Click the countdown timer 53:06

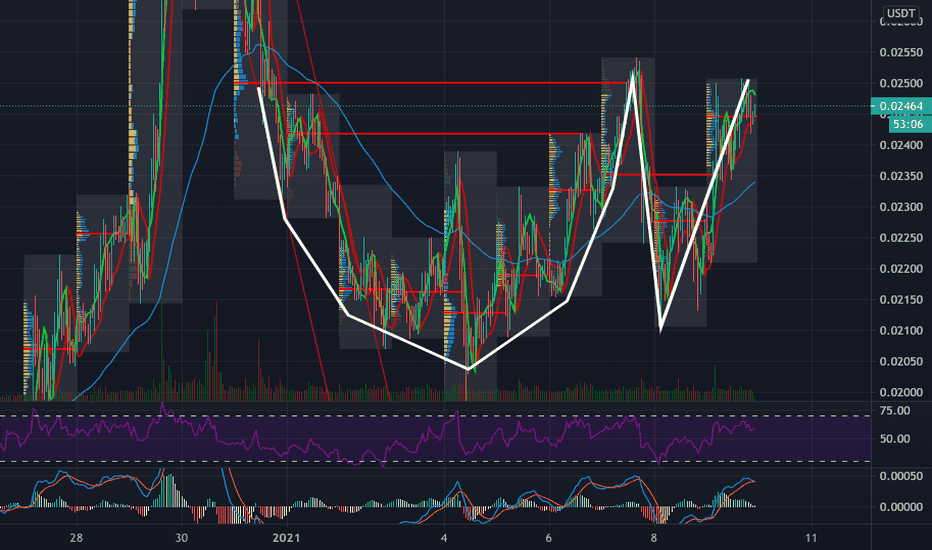[x=910, y=124]
